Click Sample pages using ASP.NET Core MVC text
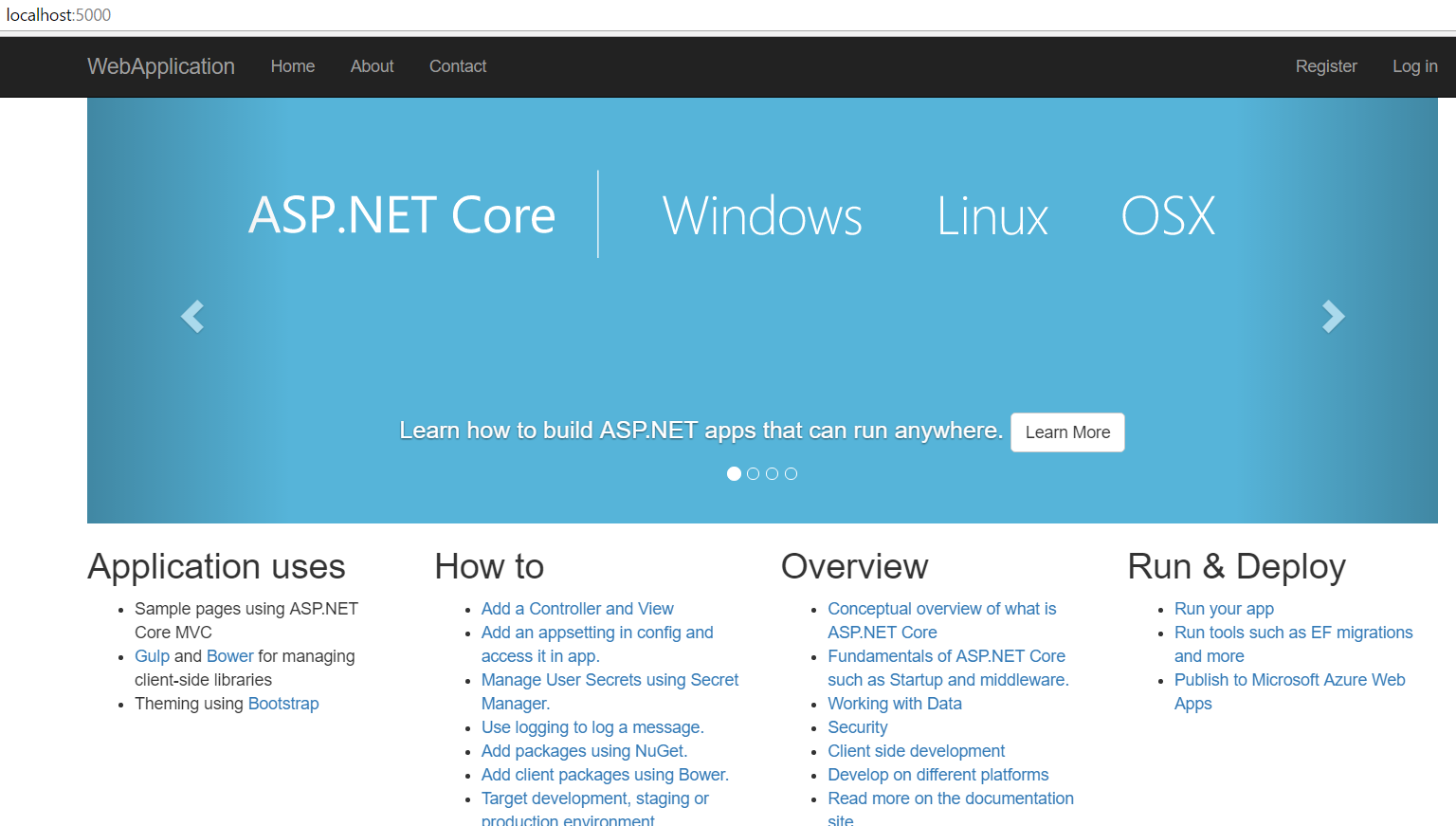The image size is (1456, 826). 246,620
